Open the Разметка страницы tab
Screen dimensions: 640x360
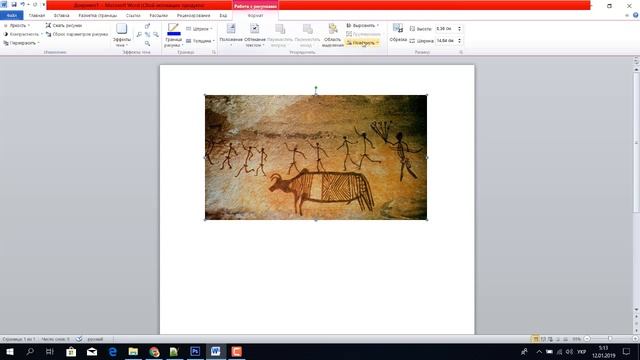point(98,16)
